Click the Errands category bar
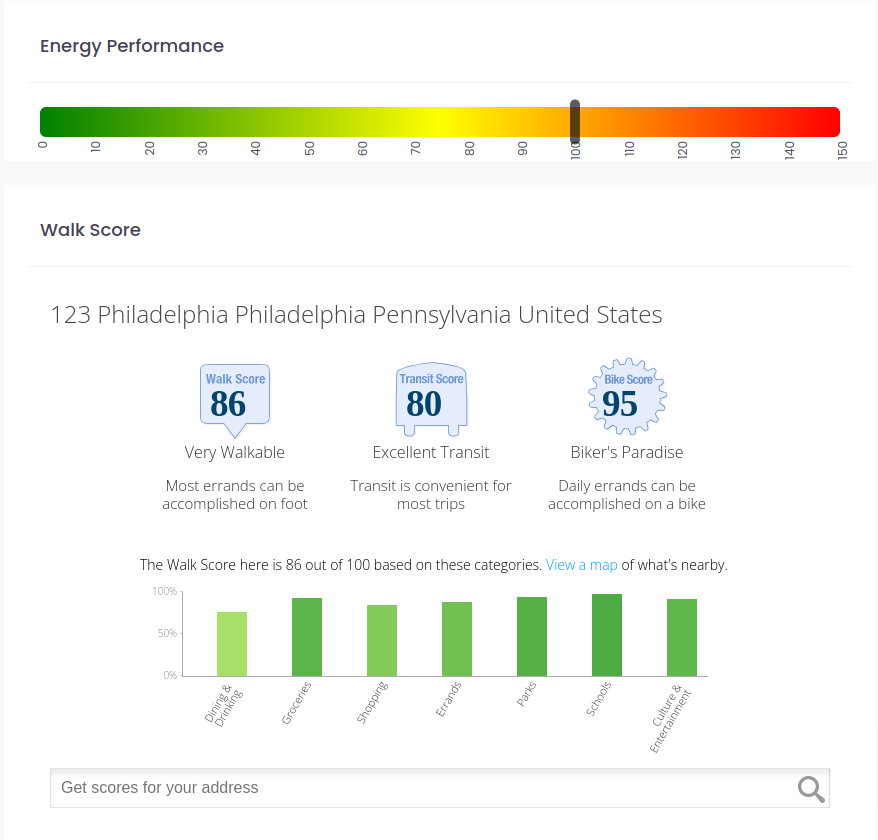Image resolution: width=878 pixels, height=840 pixels. click(x=457, y=639)
